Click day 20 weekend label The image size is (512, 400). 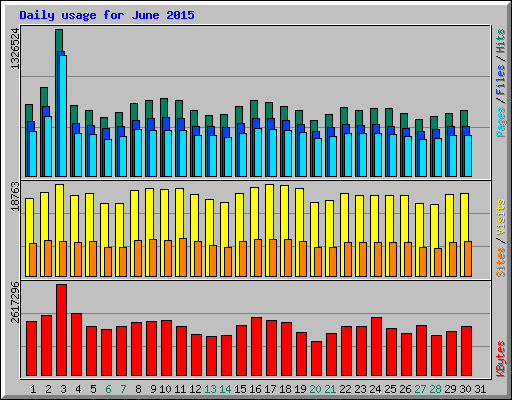(315, 389)
